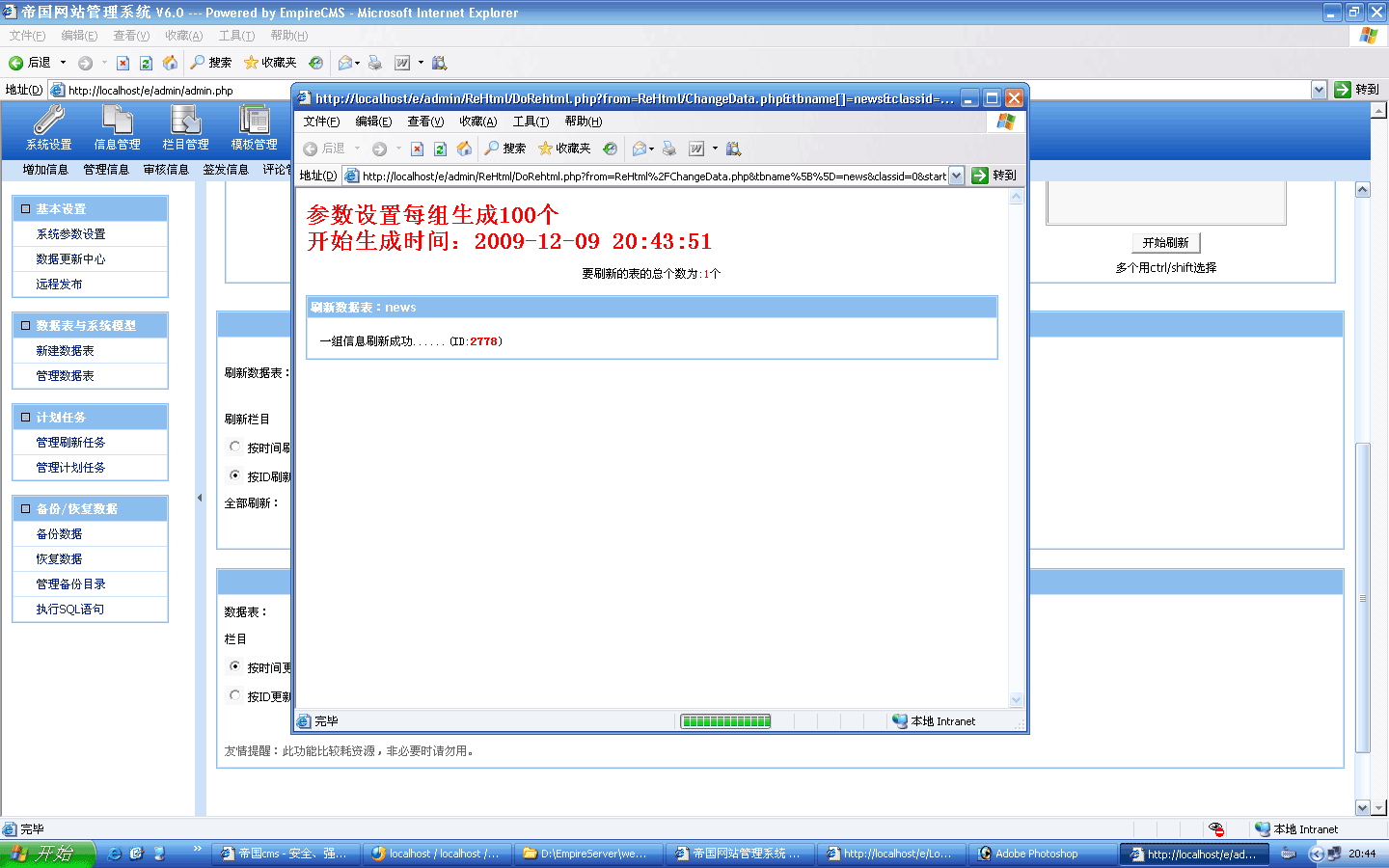Open the 后退 history dropdown arrow in the main toolbar
This screenshot has height=868, width=1389.
(64, 63)
